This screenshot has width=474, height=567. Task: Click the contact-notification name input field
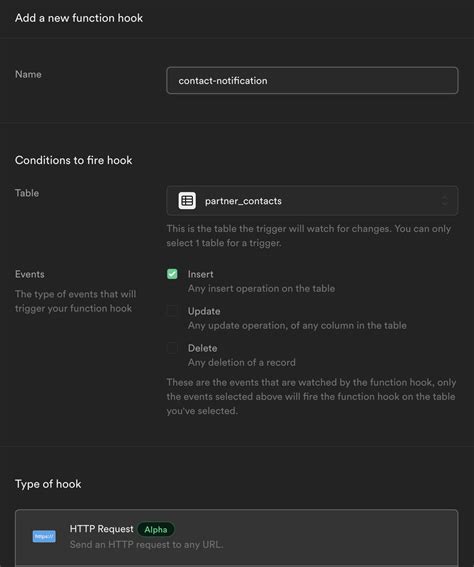[312, 80]
